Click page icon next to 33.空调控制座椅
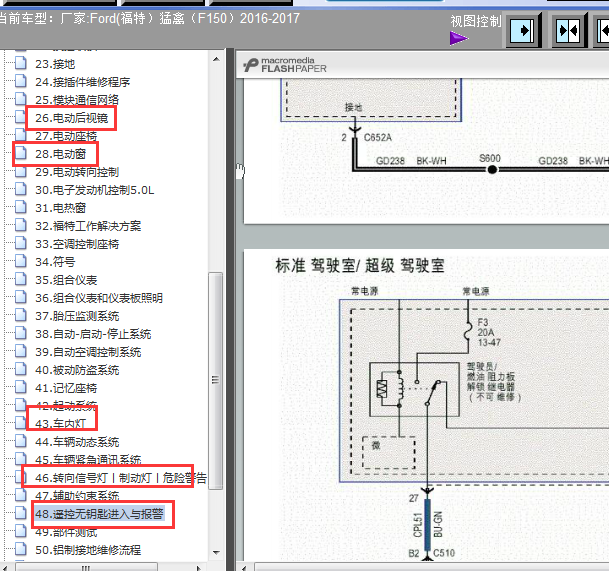 pyautogui.click(x=21, y=243)
